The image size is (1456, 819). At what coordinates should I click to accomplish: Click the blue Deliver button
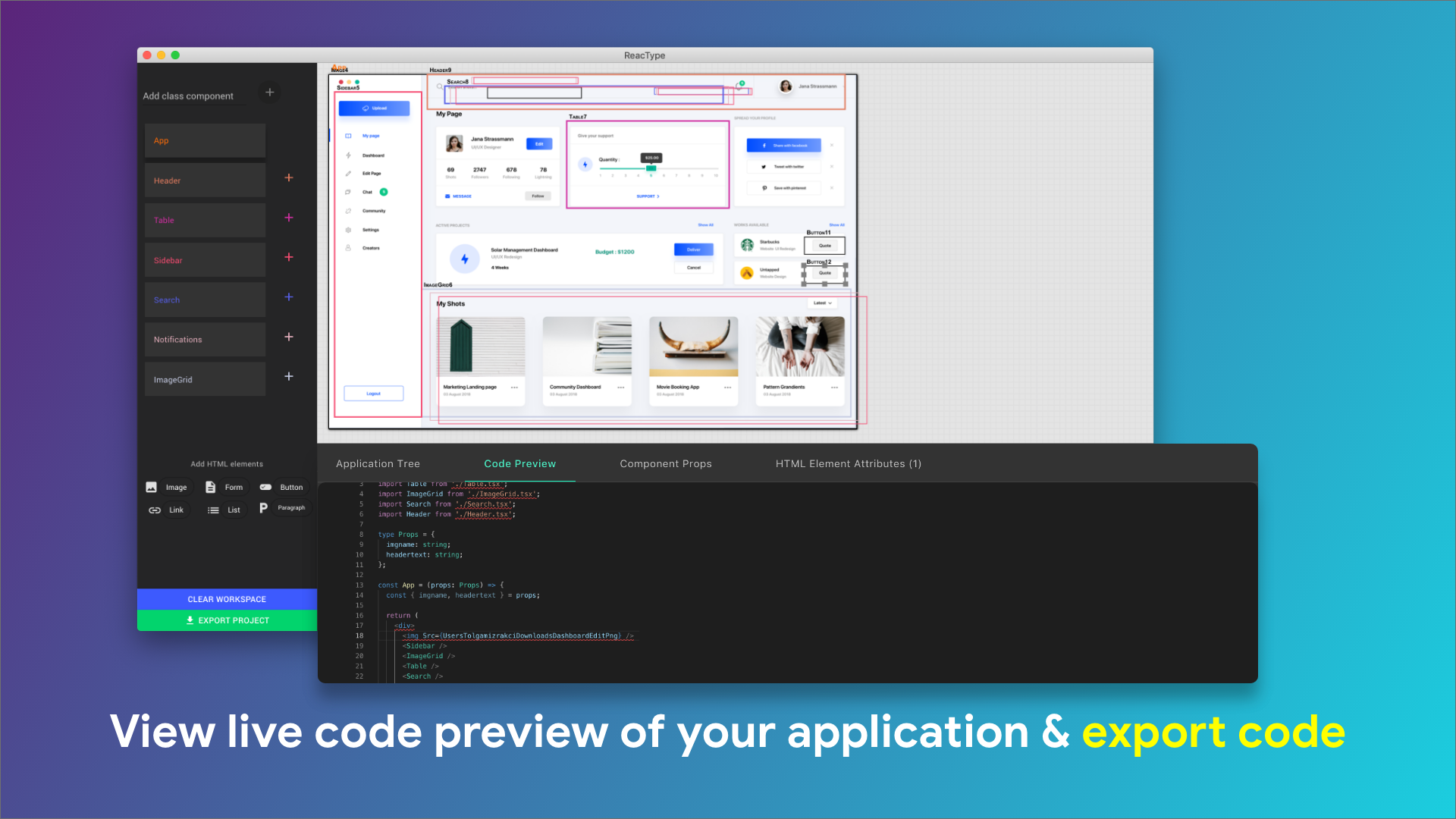[694, 249]
